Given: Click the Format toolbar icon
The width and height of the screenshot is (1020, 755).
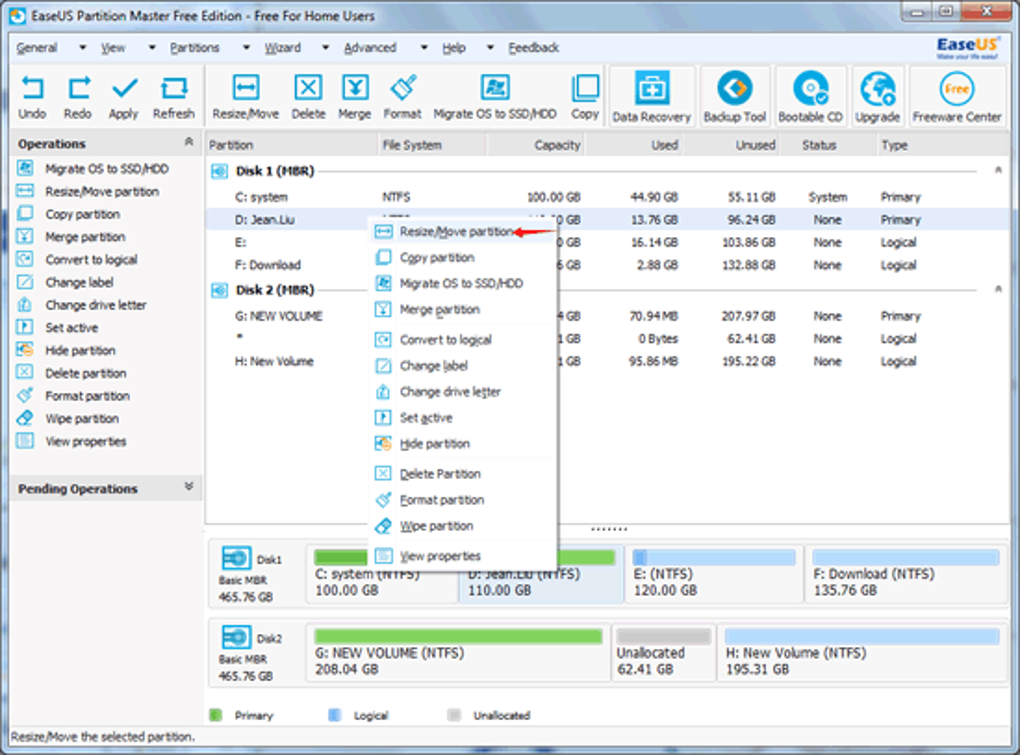Looking at the screenshot, I should tap(403, 98).
